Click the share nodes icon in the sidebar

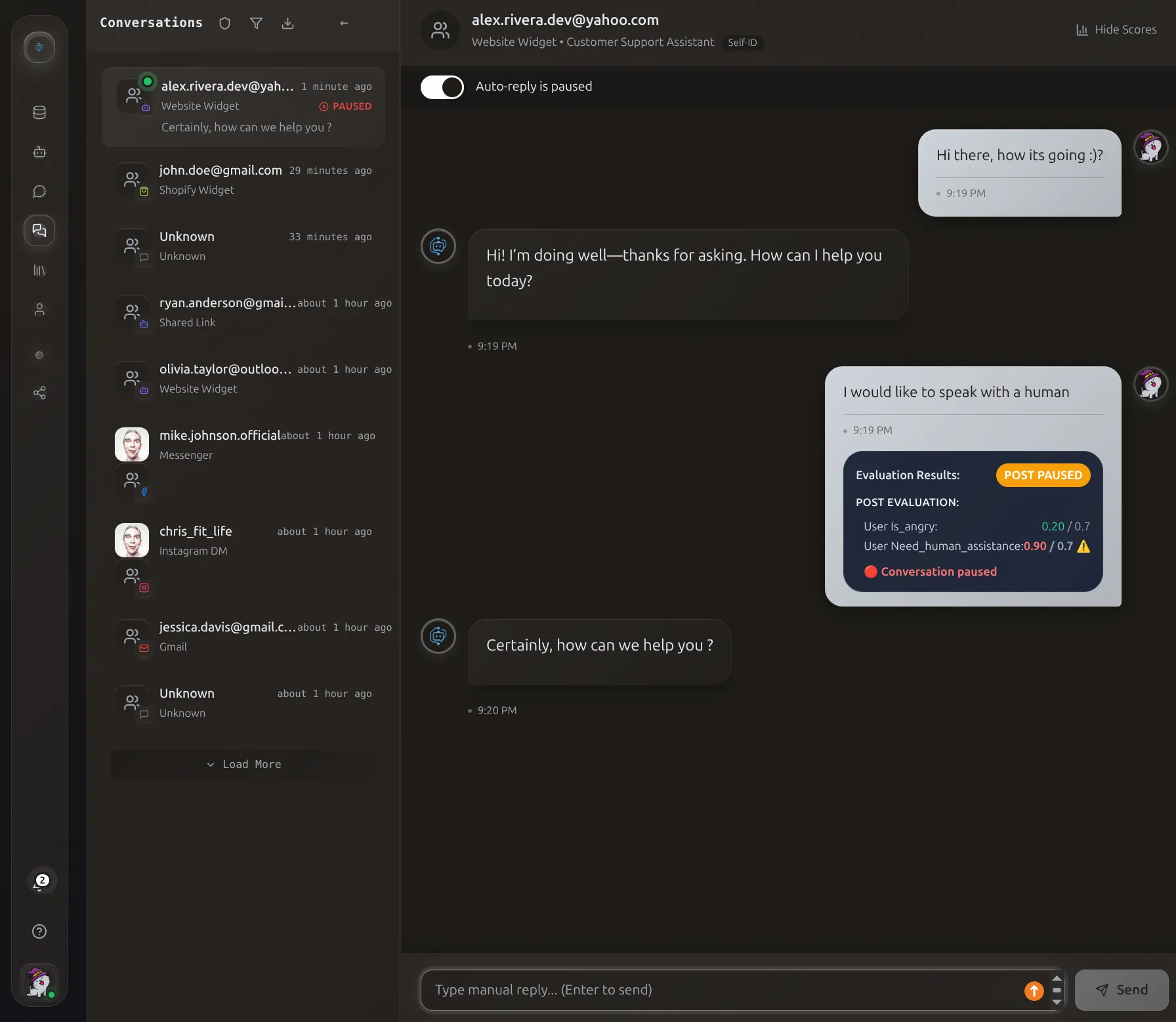click(x=39, y=393)
